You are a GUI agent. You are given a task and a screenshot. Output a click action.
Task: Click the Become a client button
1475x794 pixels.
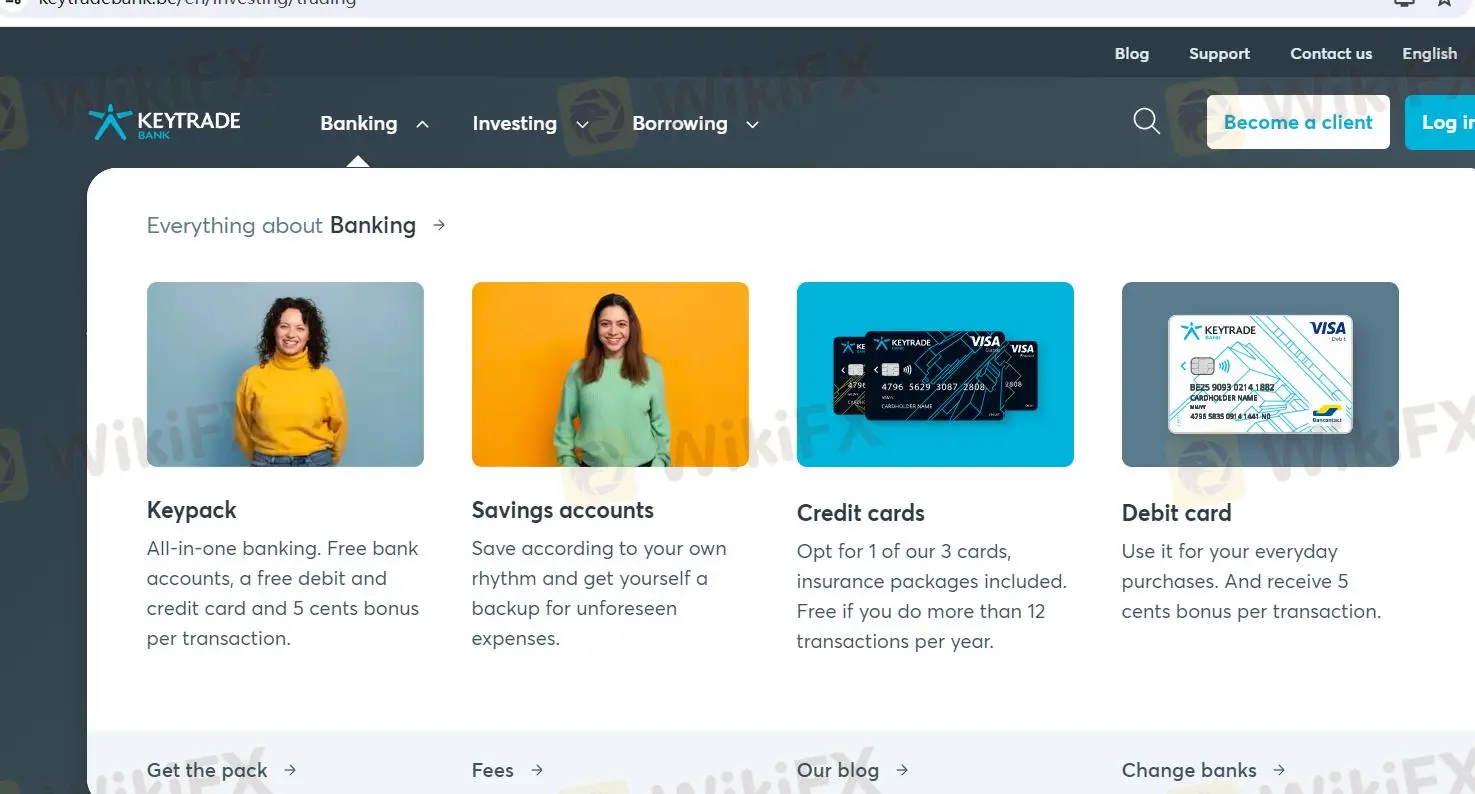pyautogui.click(x=1298, y=122)
